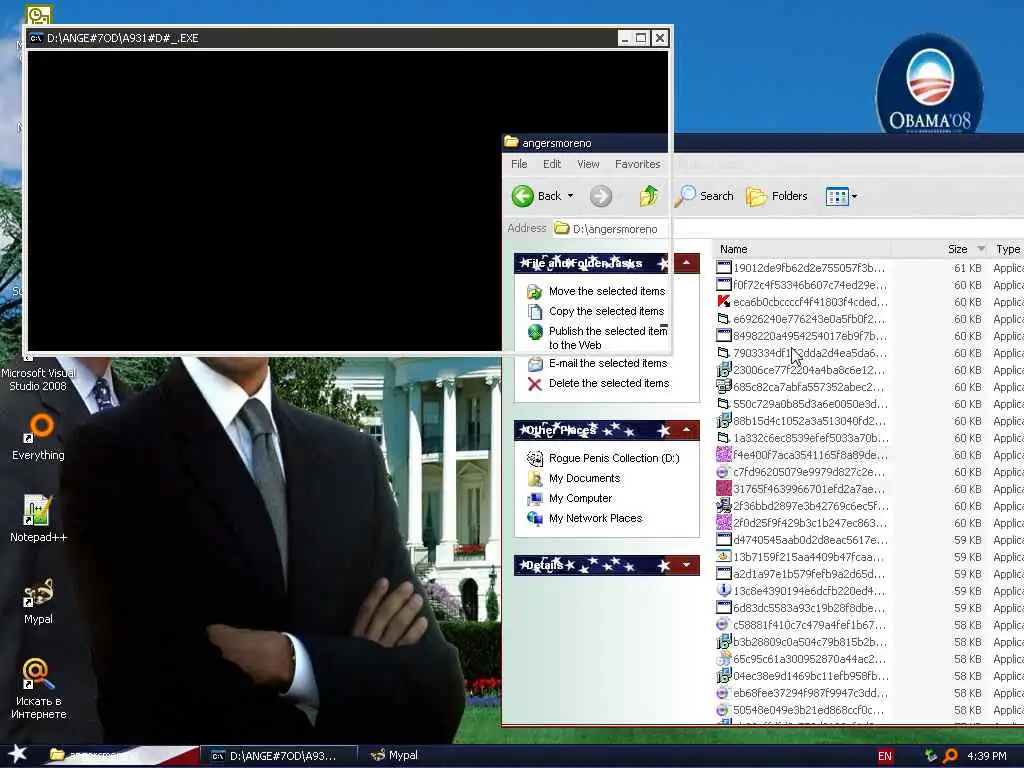The image size is (1024, 768).
Task: Select file 19012de9fb62d2e755057f3b...
Action: point(809,268)
